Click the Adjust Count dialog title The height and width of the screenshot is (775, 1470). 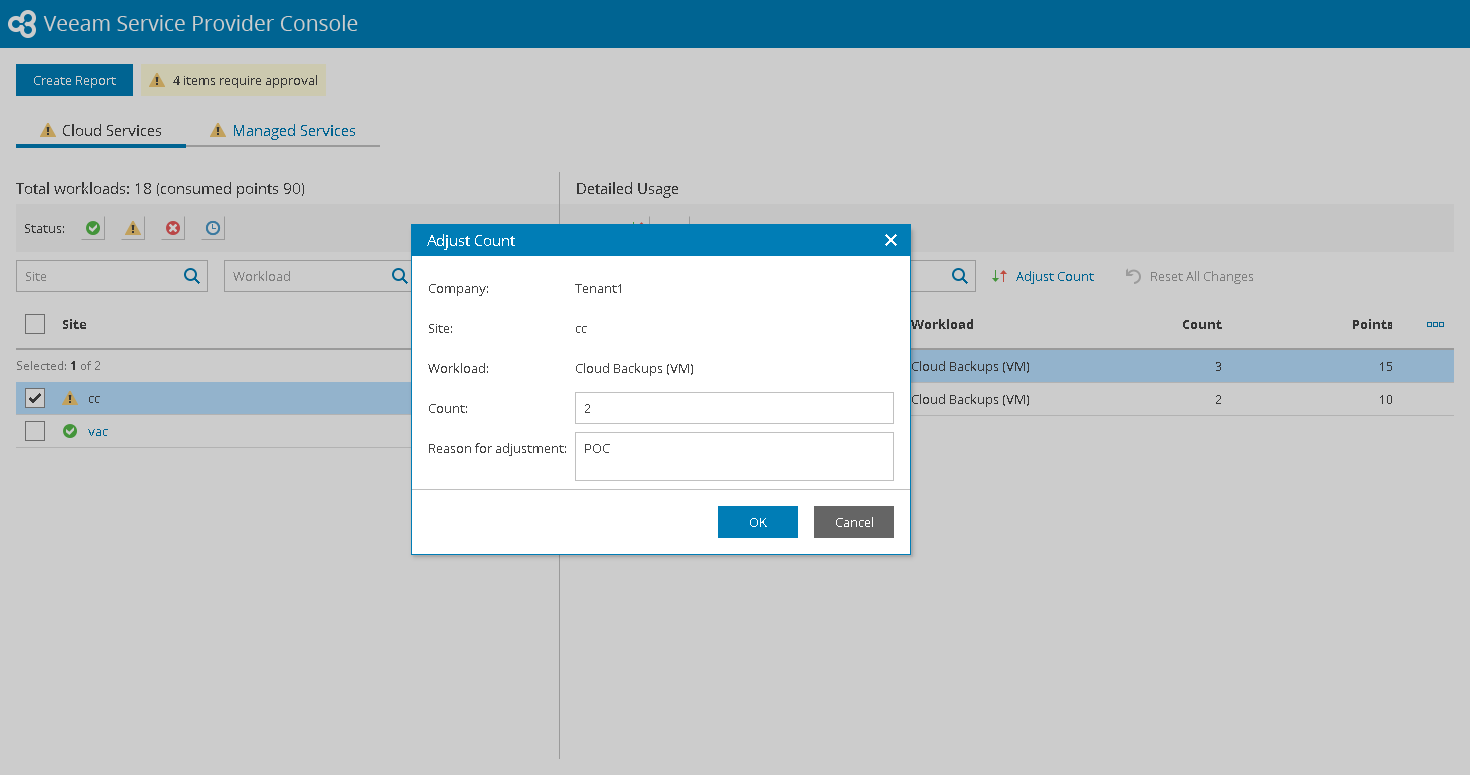click(x=471, y=240)
